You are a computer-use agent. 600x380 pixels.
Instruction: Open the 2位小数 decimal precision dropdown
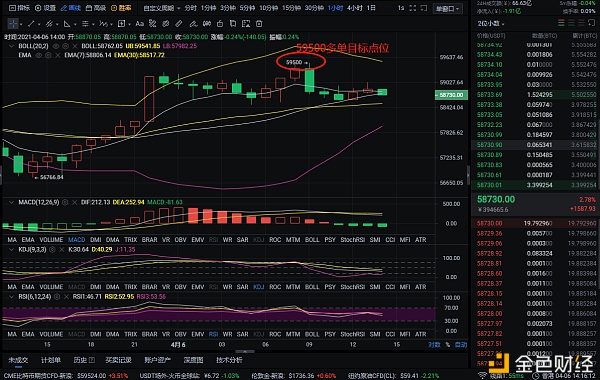tap(491, 24)
